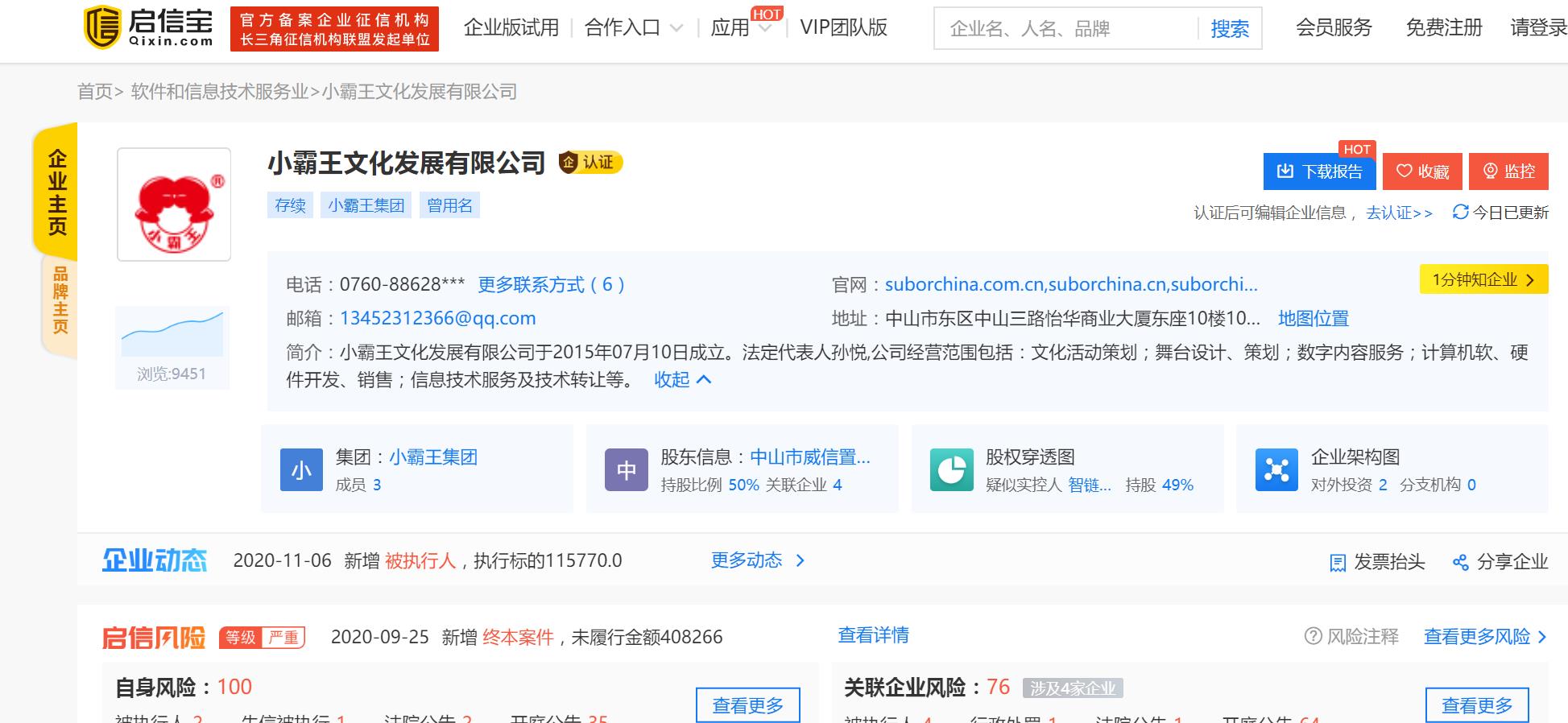Click the browse trend chart thumbnail
The width and height of the screenshot is (1568, 723).
(172, 333)
